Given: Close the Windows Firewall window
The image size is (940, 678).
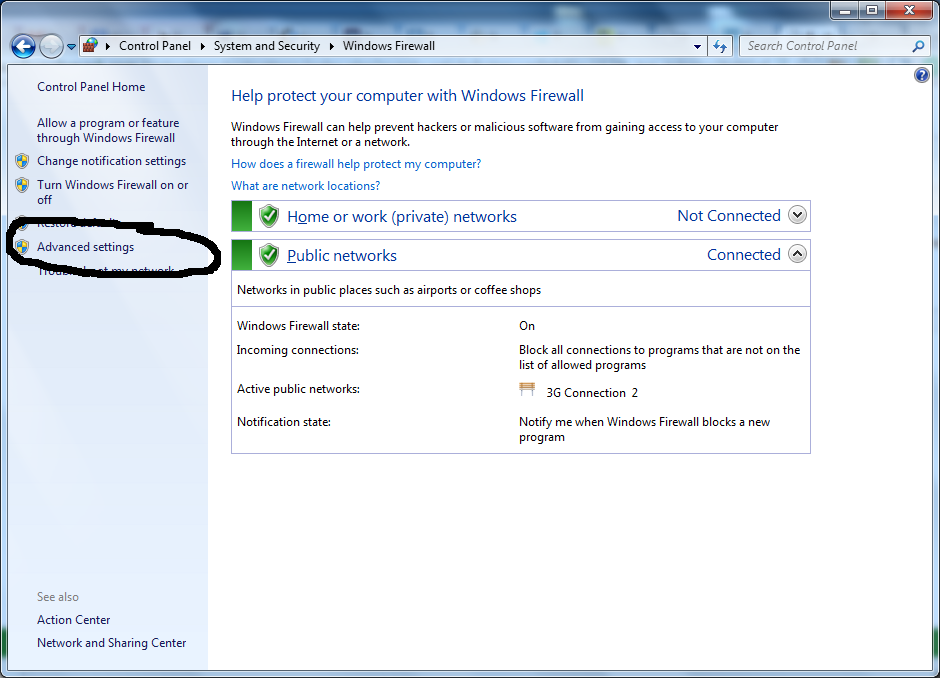Looking at the screenshot, I should pyautogui.click(x=908, y=10).
